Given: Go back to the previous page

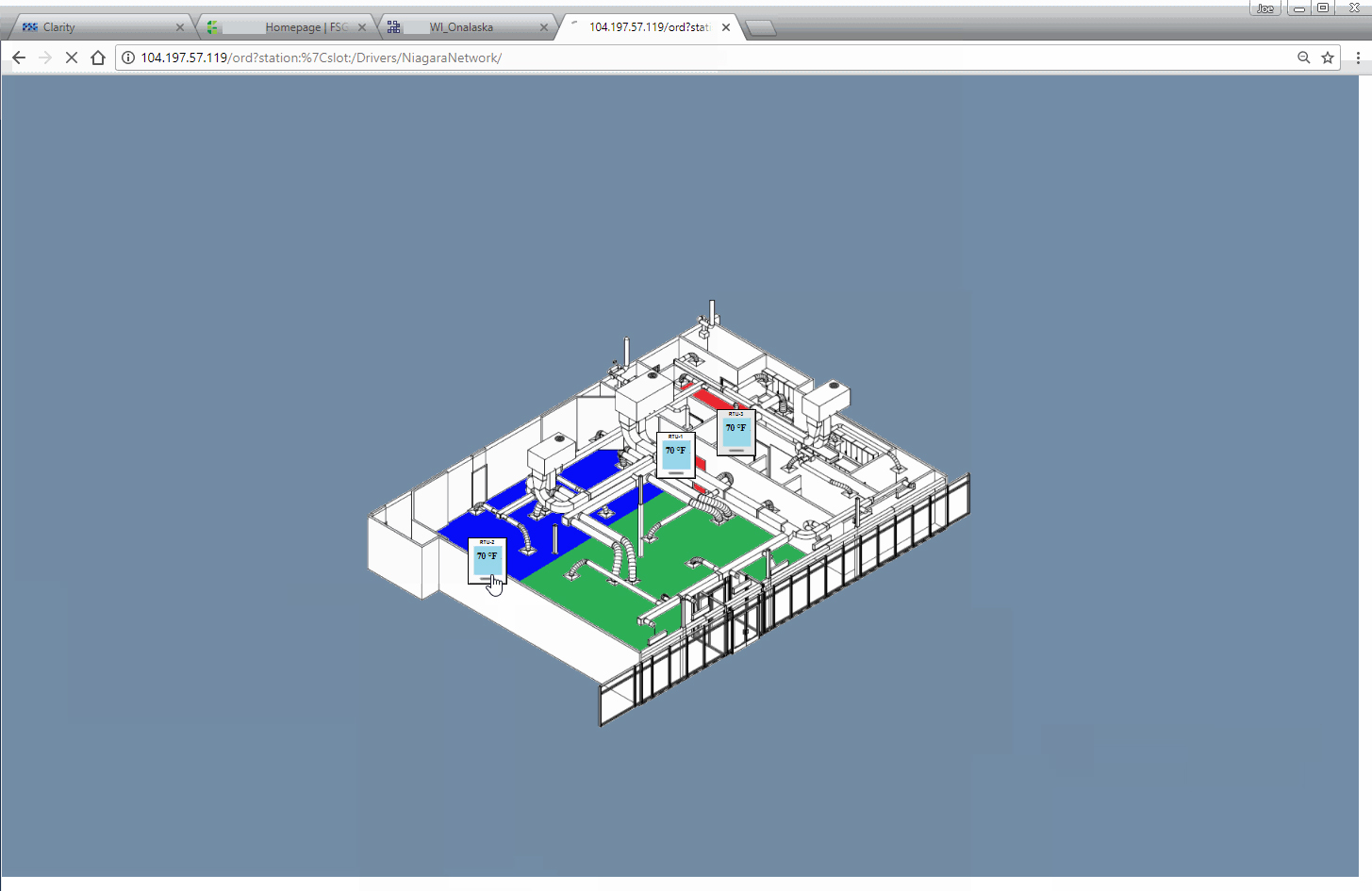Looking at the screenshot, I should tap(19, 58).
